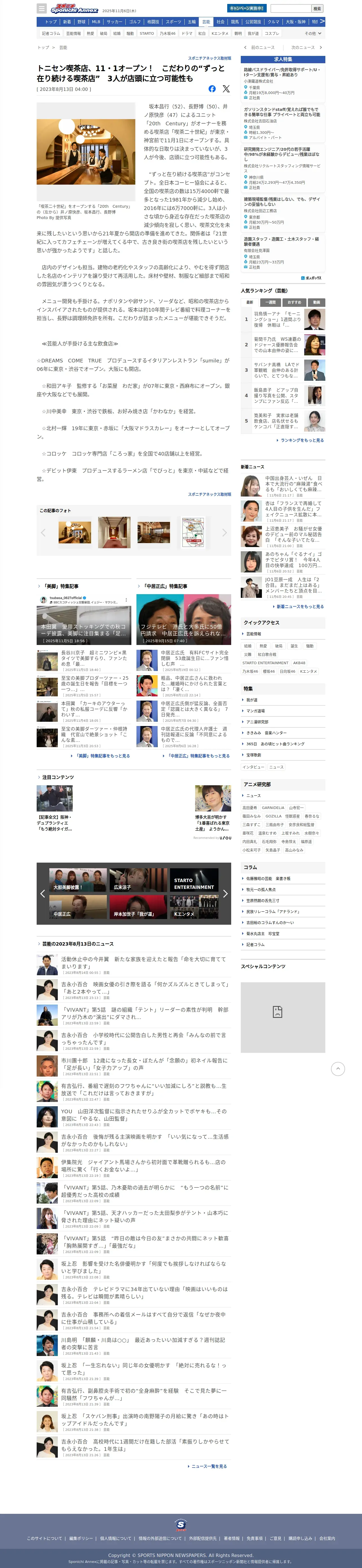Viewport: 362px width, 1568px height.
Task: Open the 阪神・デュプランティエ recommended article
Action: 55,808
